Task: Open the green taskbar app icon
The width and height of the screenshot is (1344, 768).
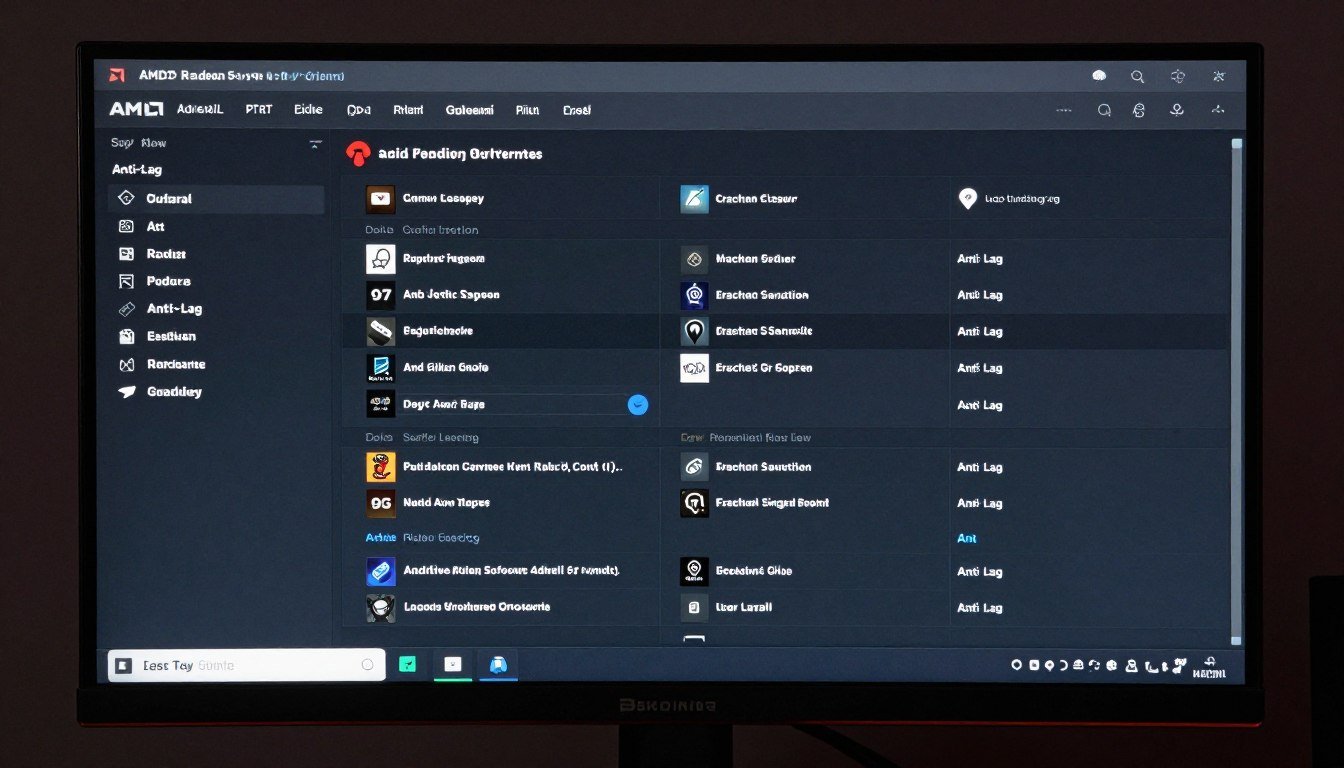Action: point(407,664)
